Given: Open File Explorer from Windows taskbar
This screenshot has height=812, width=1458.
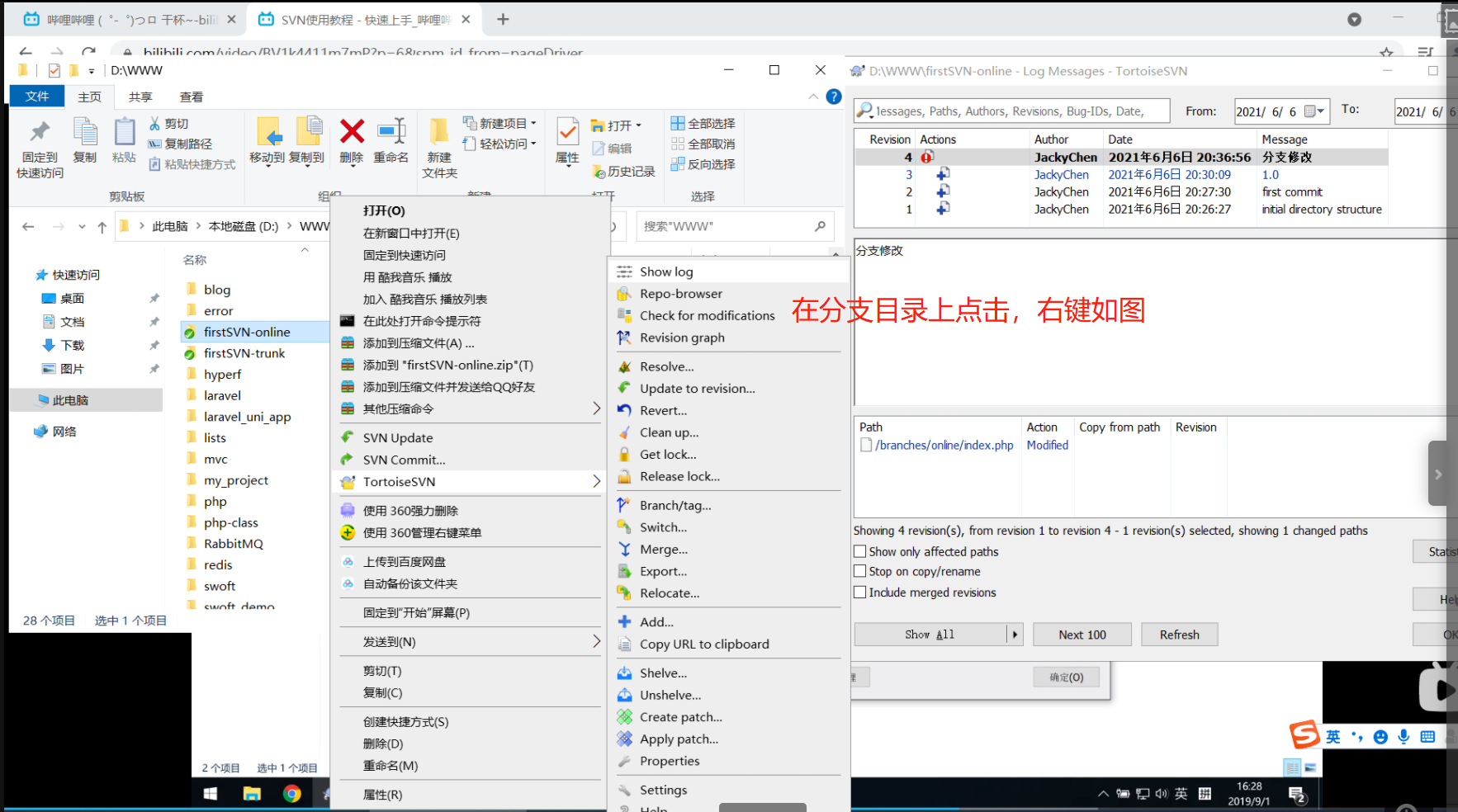Looking at the screenshot, I should 252,794.
